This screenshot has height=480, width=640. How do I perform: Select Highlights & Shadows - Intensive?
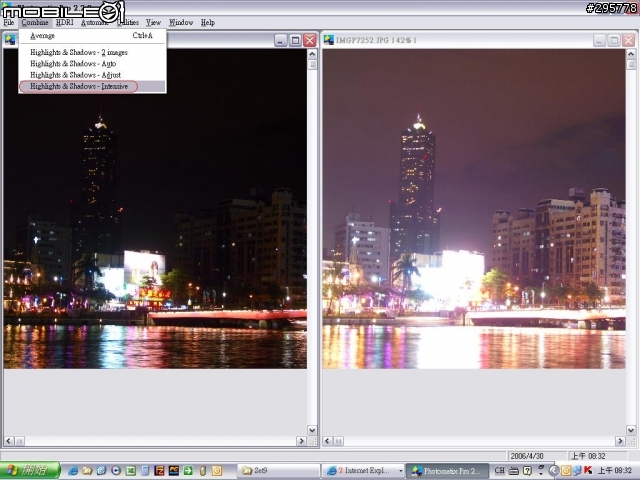click(92, 87)
